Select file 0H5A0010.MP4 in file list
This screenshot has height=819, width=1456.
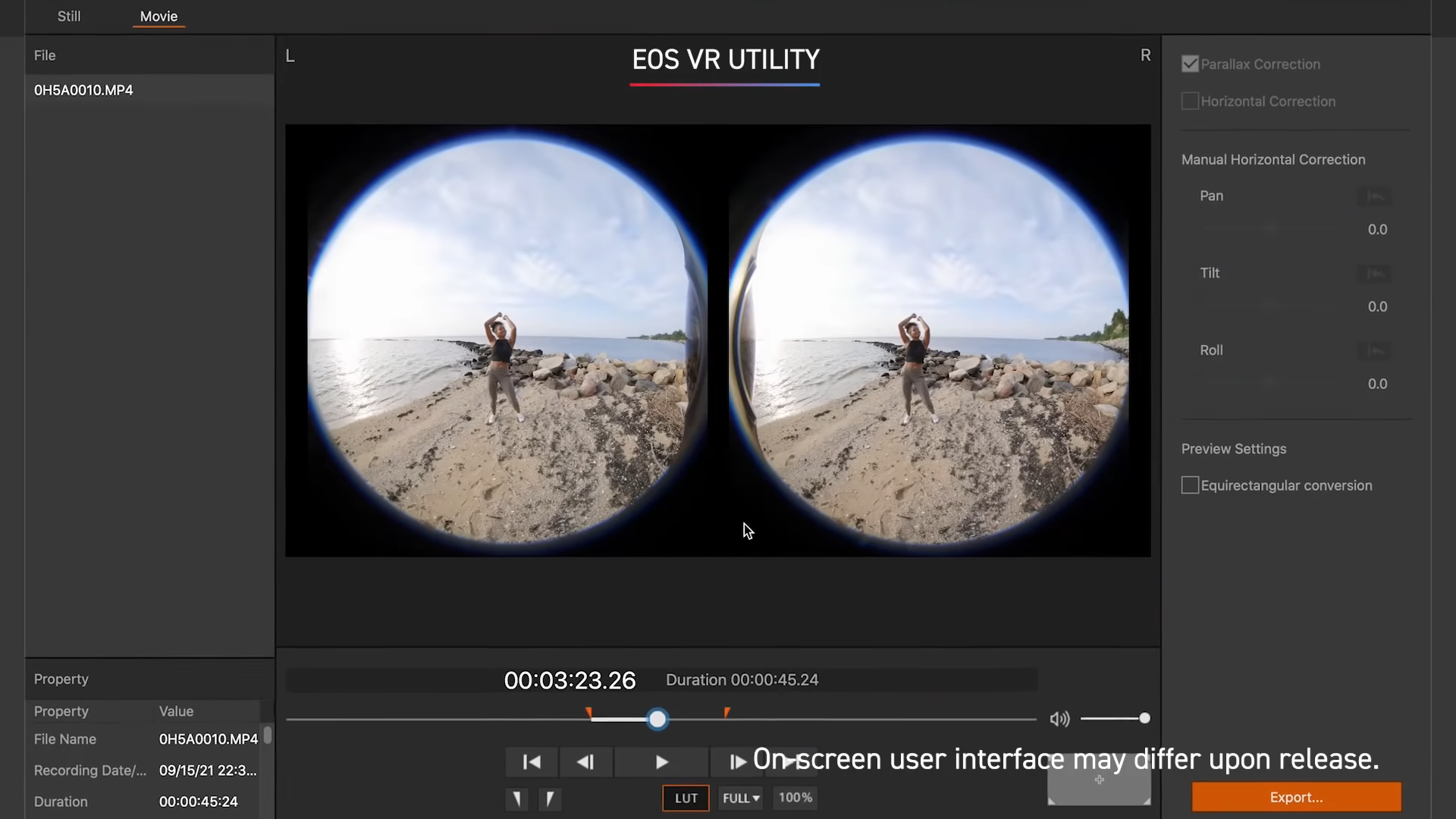click(x=83, y=90)
